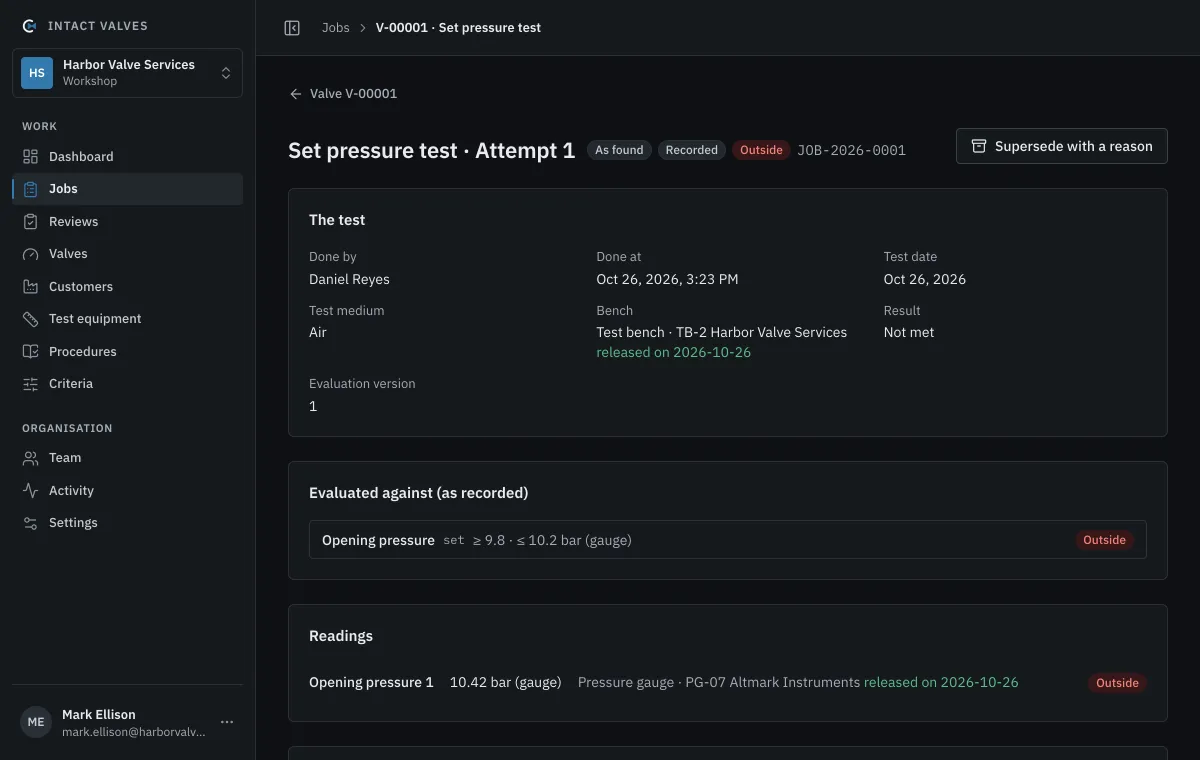The height and width of the screenshot is (760, 1200).
Task: Open the Test equipment section
Action: (127, 319)
